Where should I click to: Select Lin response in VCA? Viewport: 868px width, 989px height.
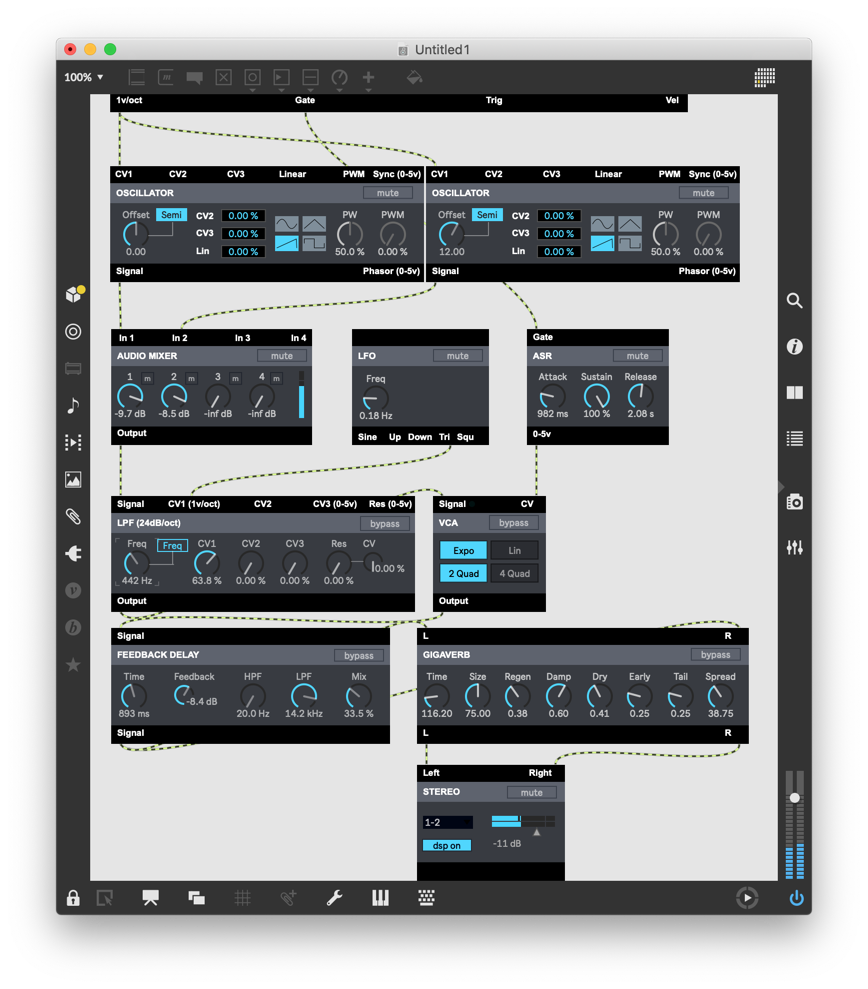pos(515,551)
